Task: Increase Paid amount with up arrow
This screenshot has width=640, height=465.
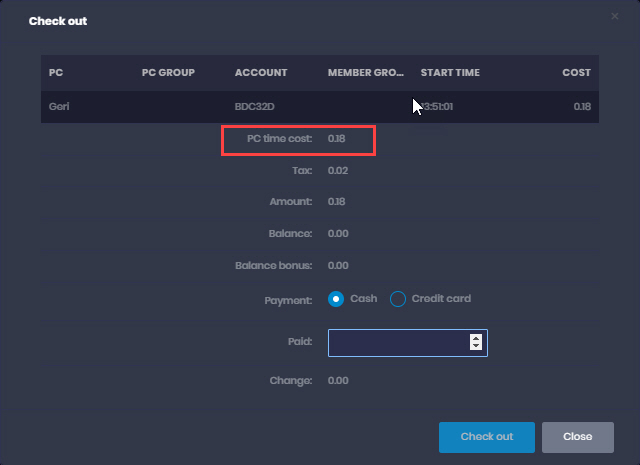Action: coord(476,338)
